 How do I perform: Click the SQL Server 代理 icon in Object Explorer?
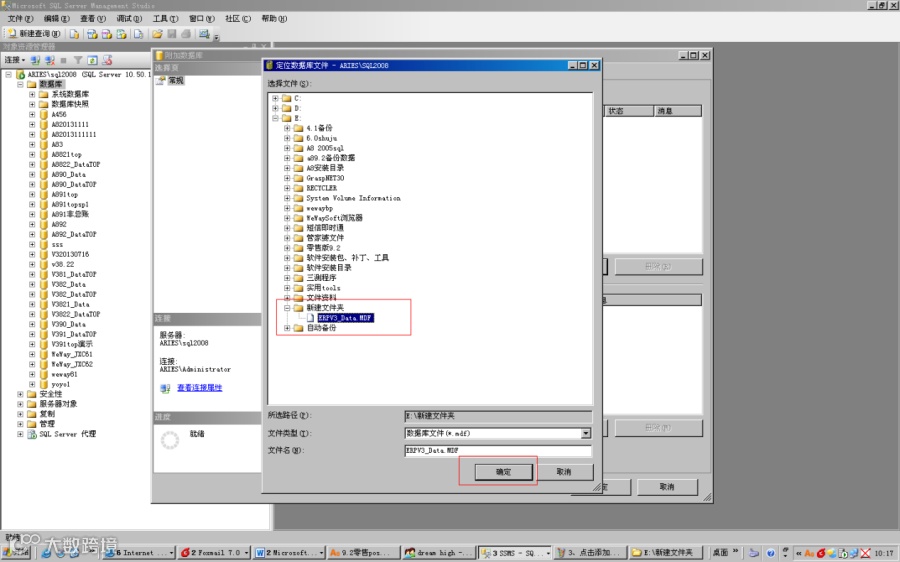tap(32, 434)
